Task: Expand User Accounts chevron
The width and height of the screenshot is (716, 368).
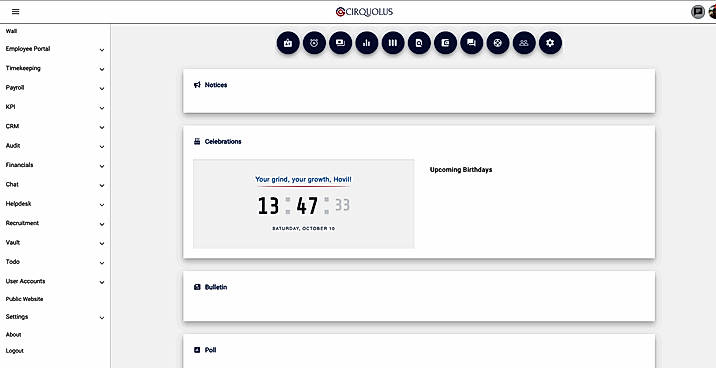Action: tap(102, 283)
